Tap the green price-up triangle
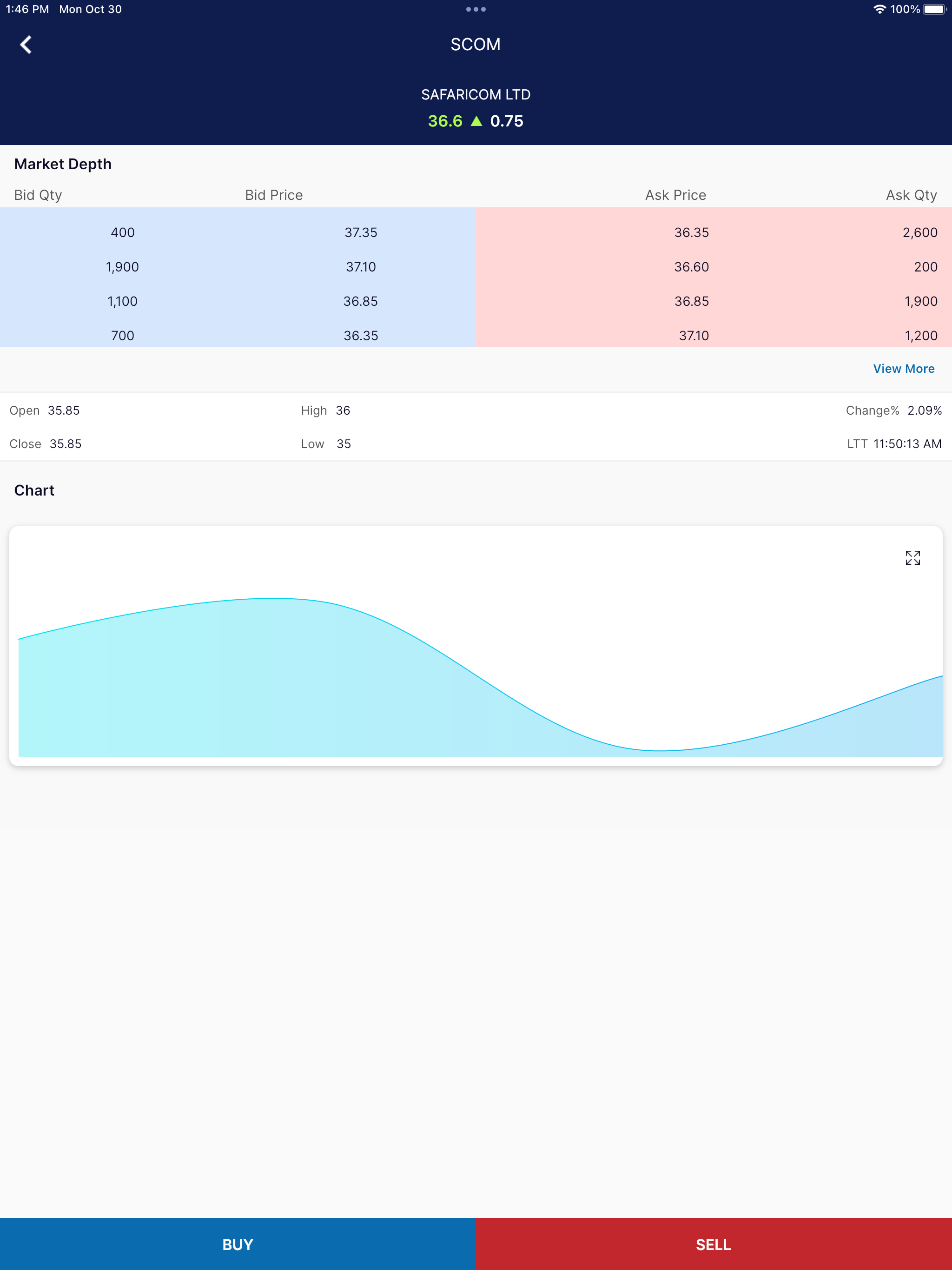Viewport: 952px width, 1270px height. coord(476,121)
